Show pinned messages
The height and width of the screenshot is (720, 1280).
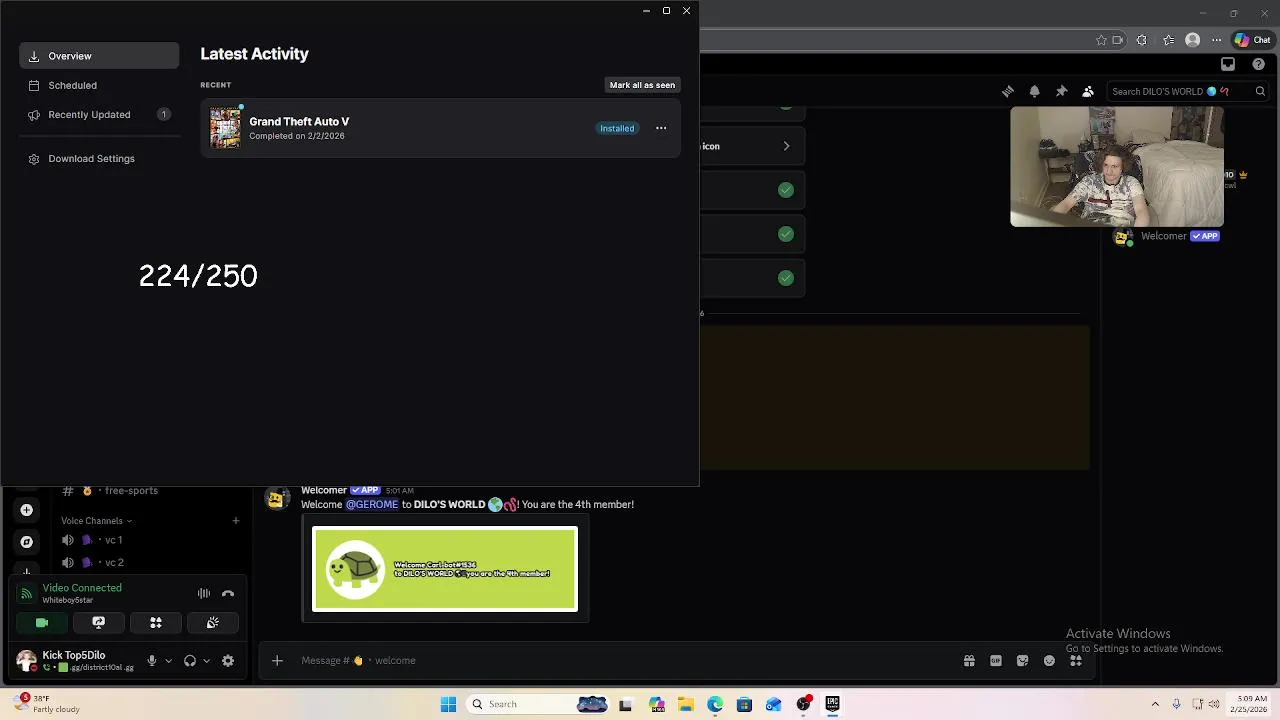click(x=1062, y=91)
